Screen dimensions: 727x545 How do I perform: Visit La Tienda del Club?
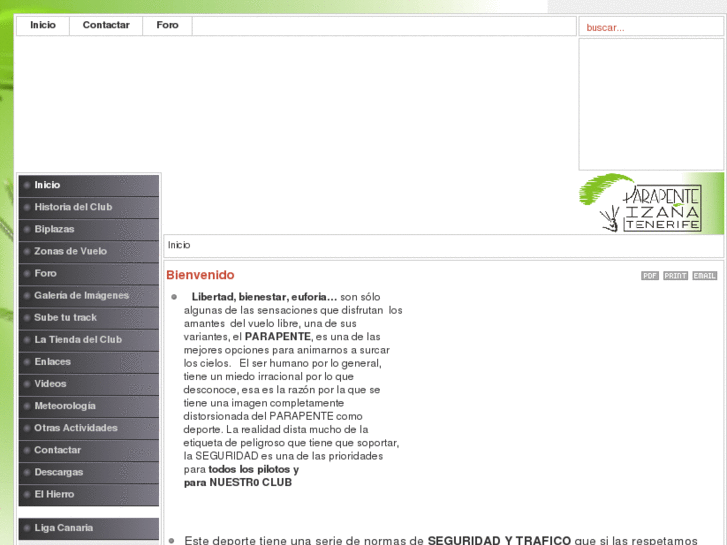pyautogui.click(x=89, y=340)
